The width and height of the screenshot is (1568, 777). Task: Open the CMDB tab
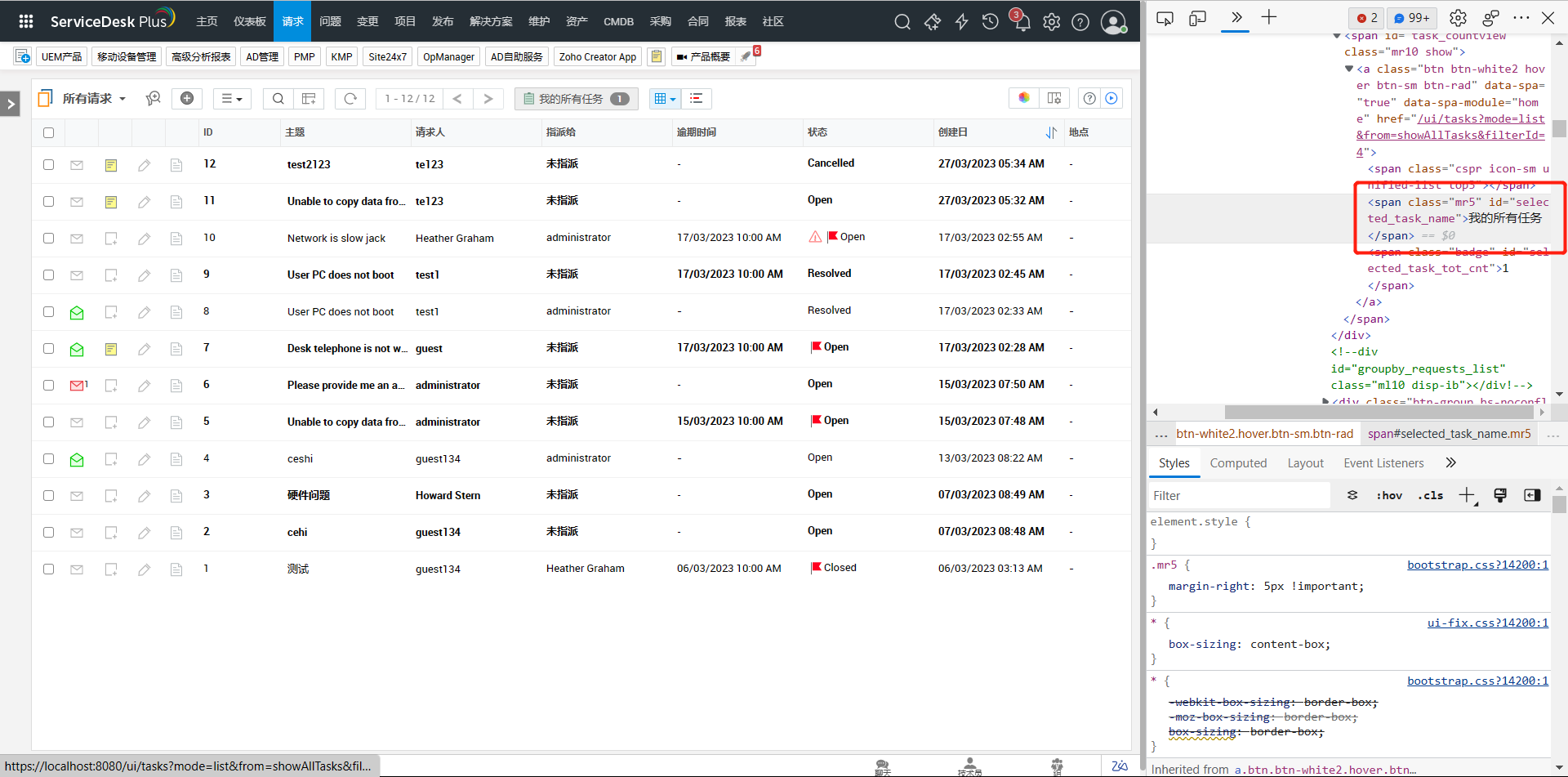click(x=618, y=21)
